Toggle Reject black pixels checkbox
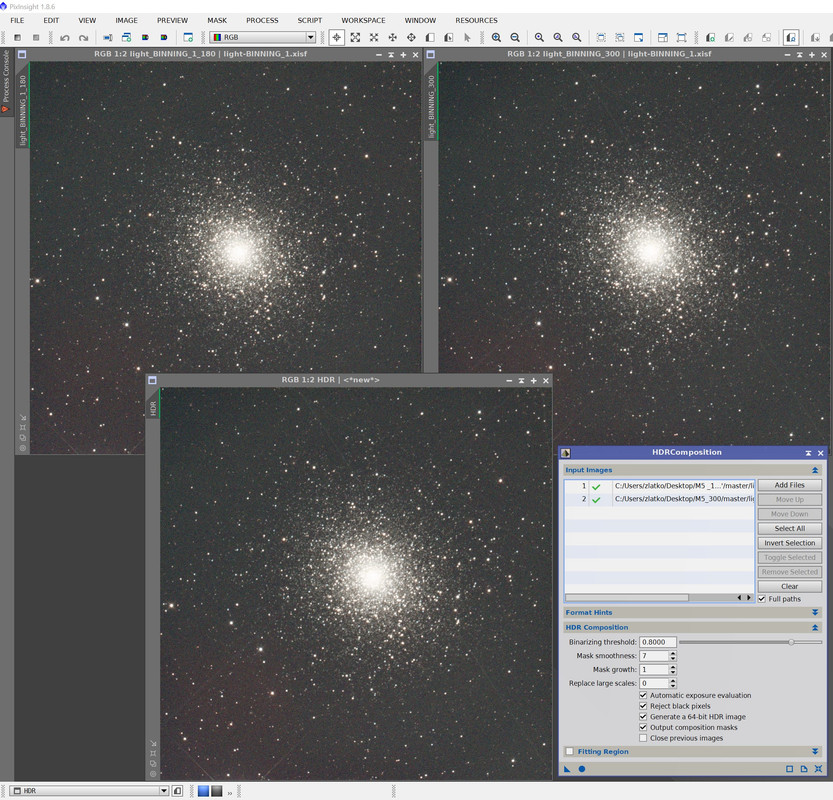This screenshot has width=833, height=800. (x=643, y=706)
